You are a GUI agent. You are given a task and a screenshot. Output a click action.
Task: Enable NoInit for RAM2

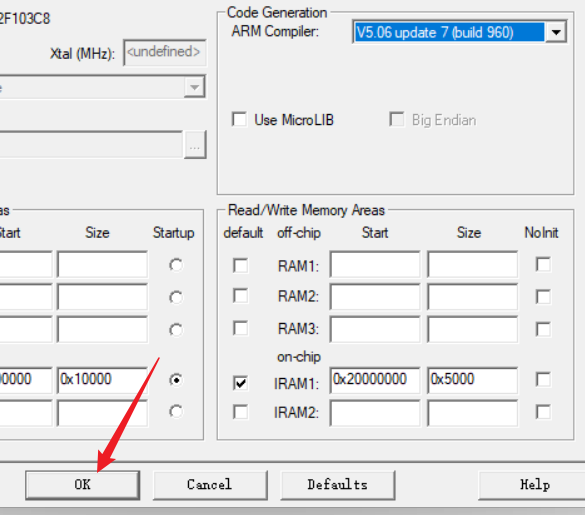tap(543, 297)
